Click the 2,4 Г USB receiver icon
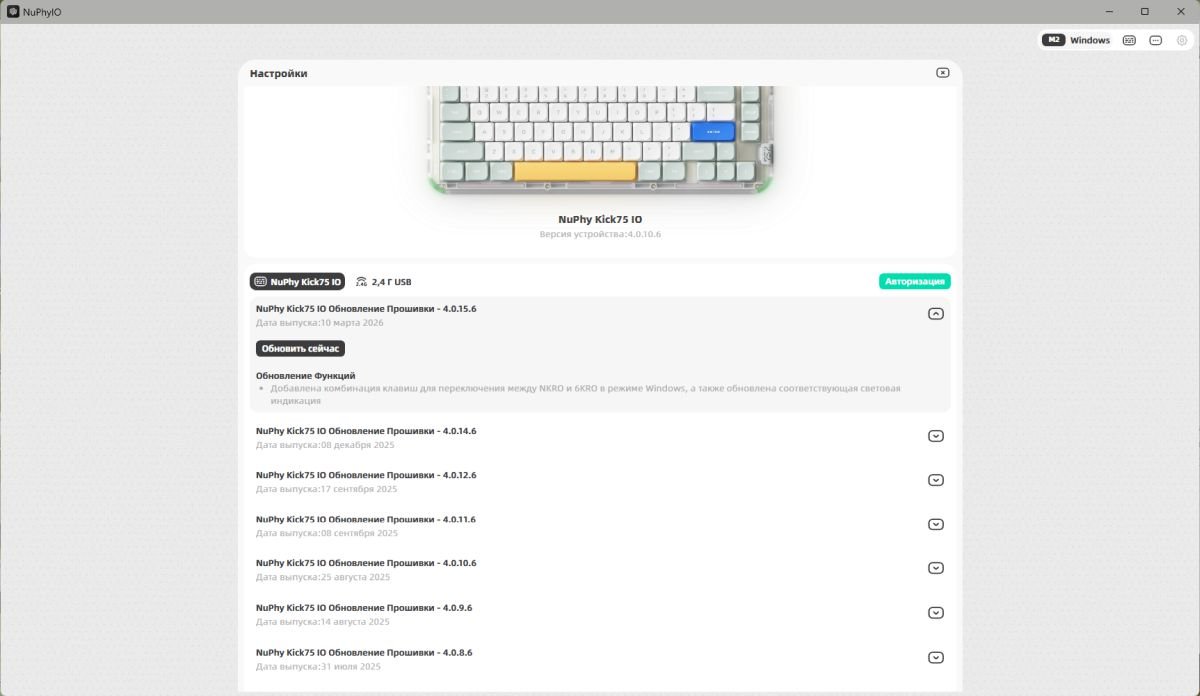 coord(361,282)
